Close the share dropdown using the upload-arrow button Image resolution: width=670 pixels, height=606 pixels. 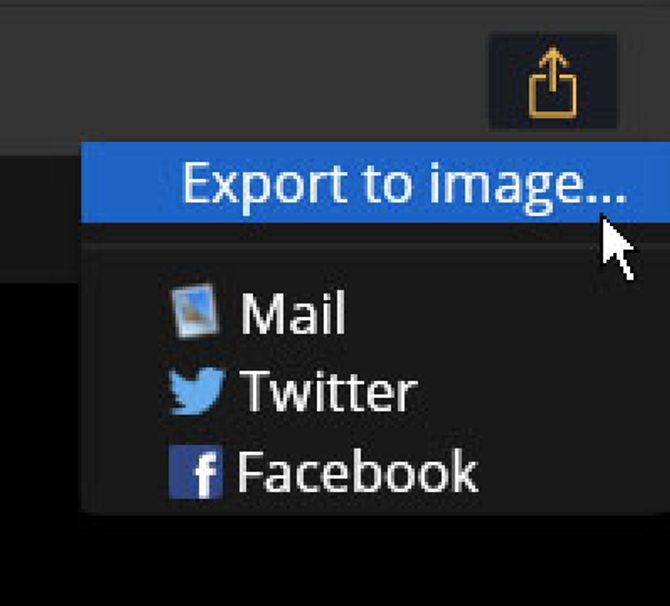pos(552,82)
